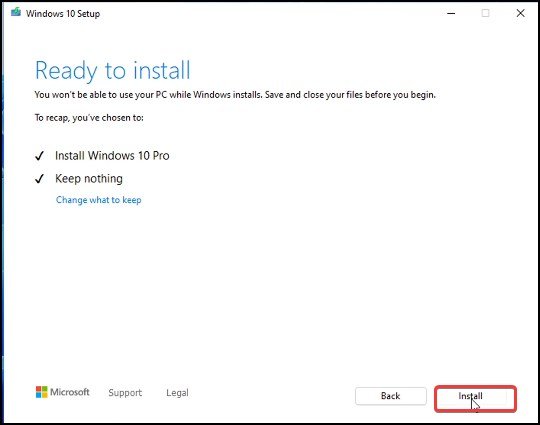Click the Windows 10 Setup title icon
The height and width of the screenshot is (425, 540).
15,13
